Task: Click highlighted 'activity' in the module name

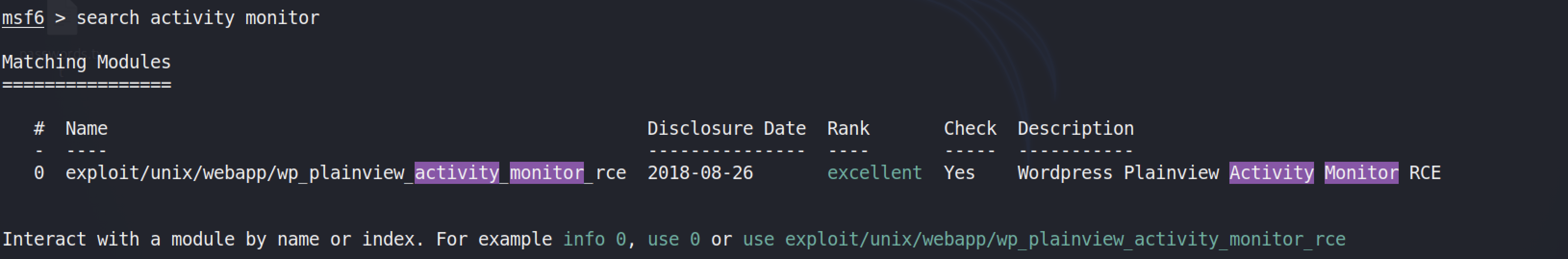Action: [456, 172]
